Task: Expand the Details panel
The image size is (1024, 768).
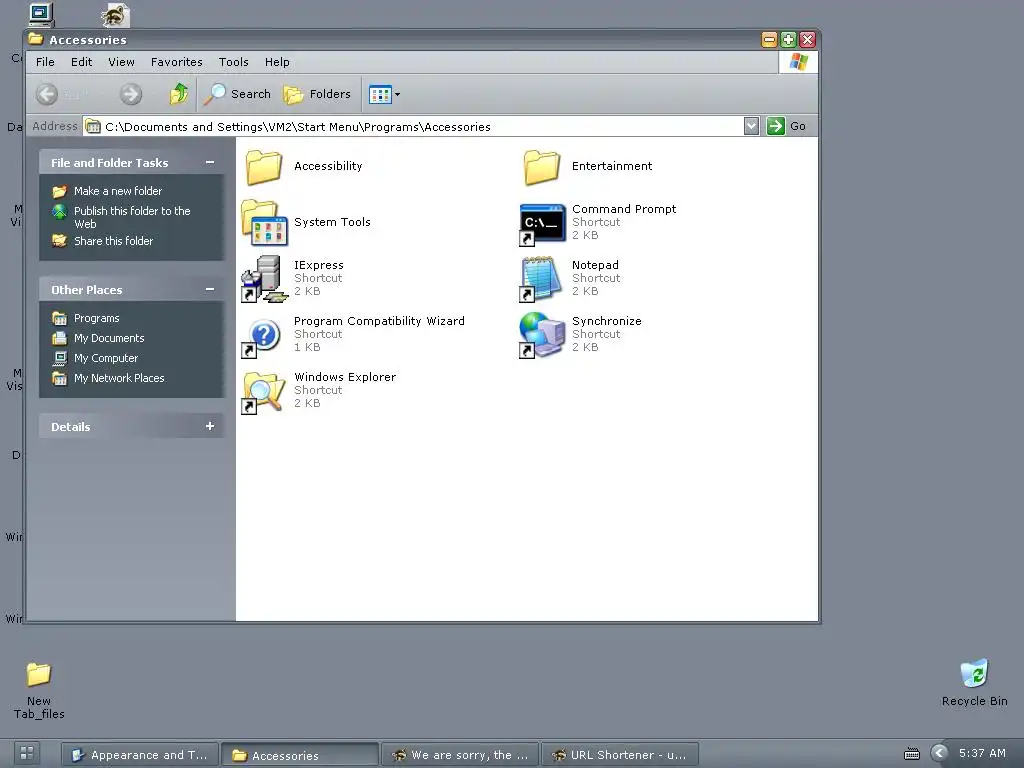Action: (x=210, y=426)
